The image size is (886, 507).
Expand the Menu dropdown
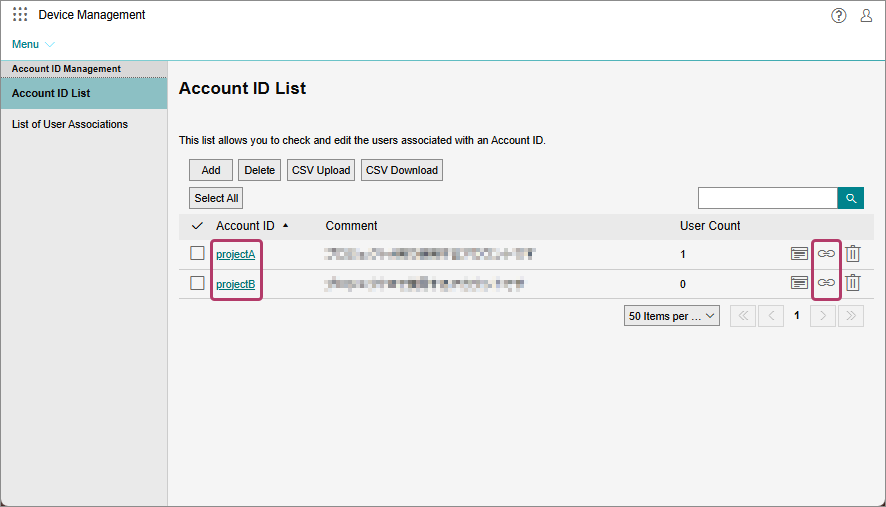(33, 45)
